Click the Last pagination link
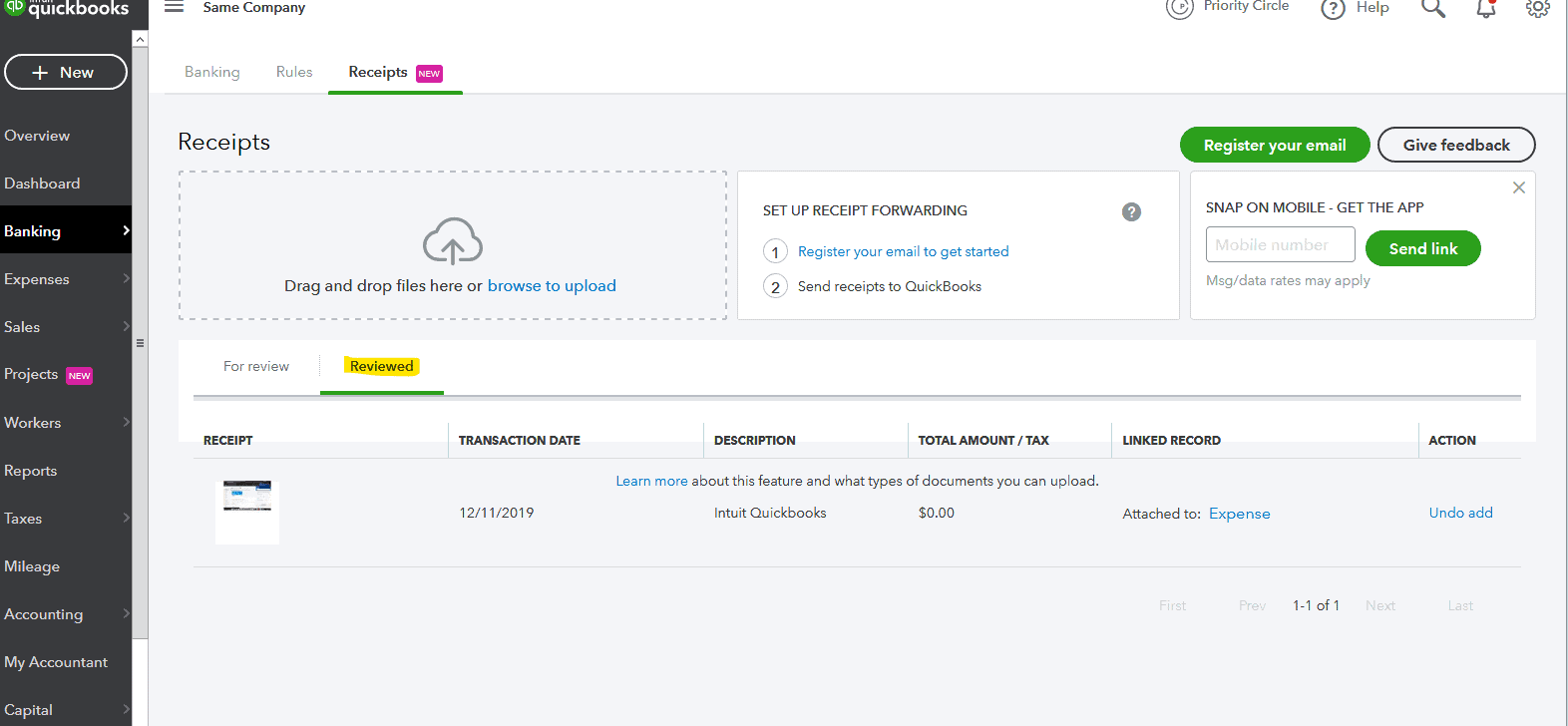 pos(1460,605)
